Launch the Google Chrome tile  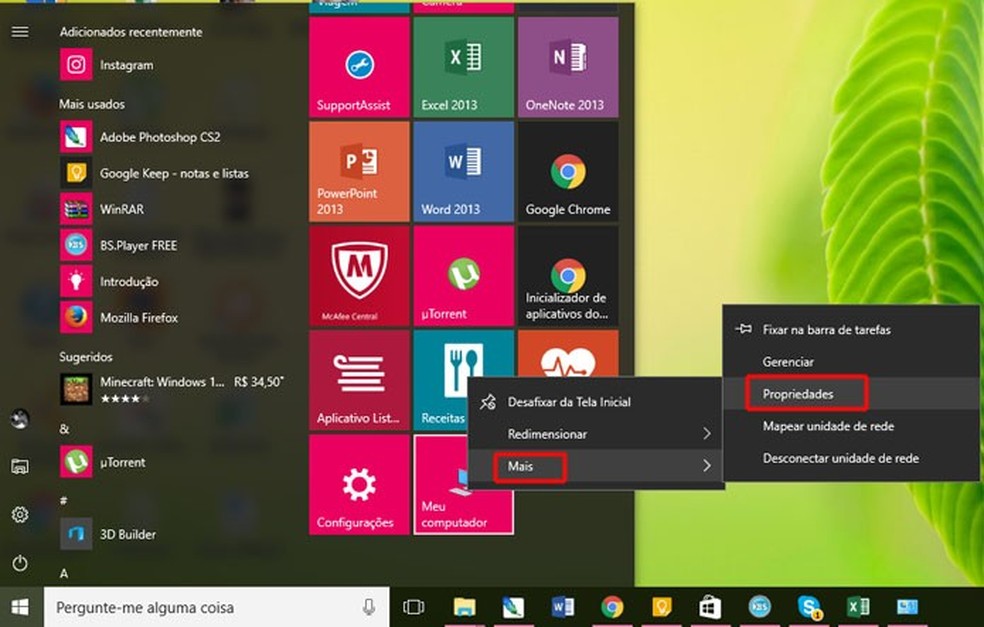point(568,171)
